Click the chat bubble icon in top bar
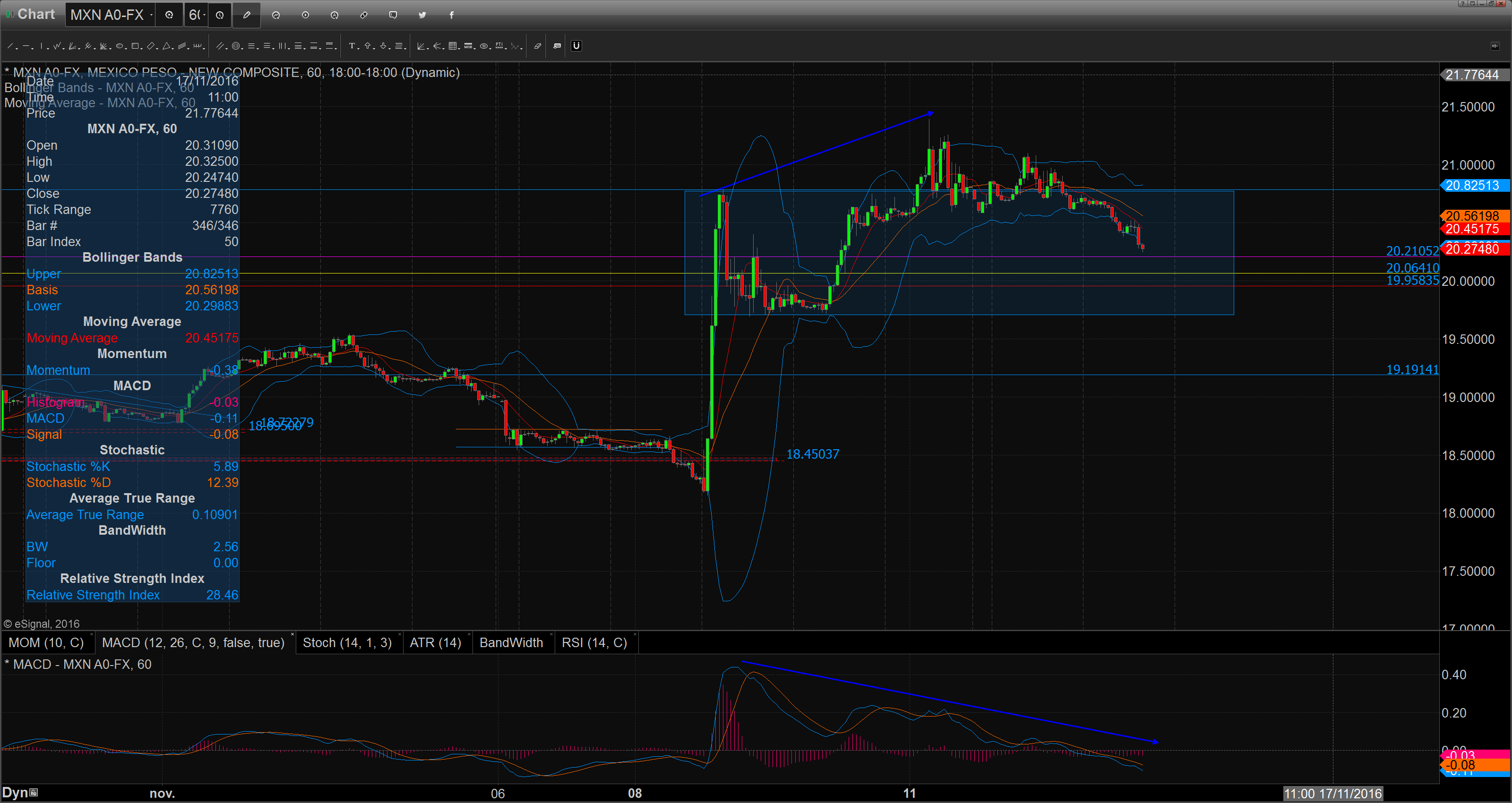1512x803 pixels. click(x=393, y=15)
